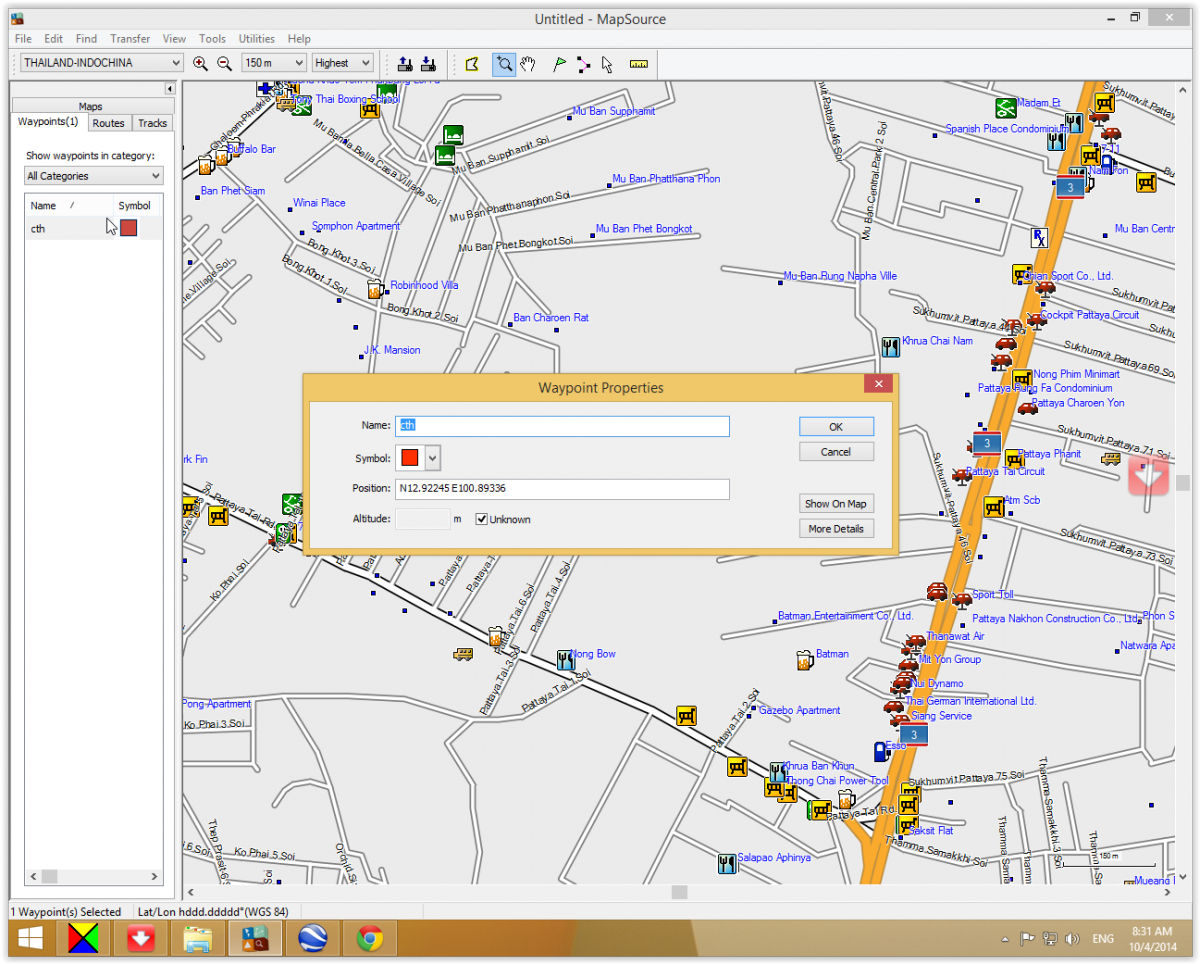
Task: Select the Waypoints(1) tab
Action: point(48,122)
